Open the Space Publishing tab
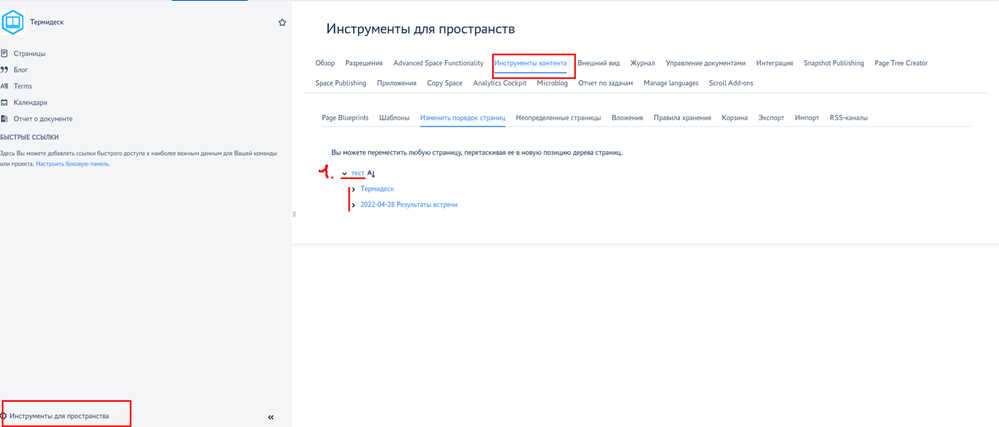The width and height of the screenshot is (999, 427). pyautogui.click(x=341, y=83)
